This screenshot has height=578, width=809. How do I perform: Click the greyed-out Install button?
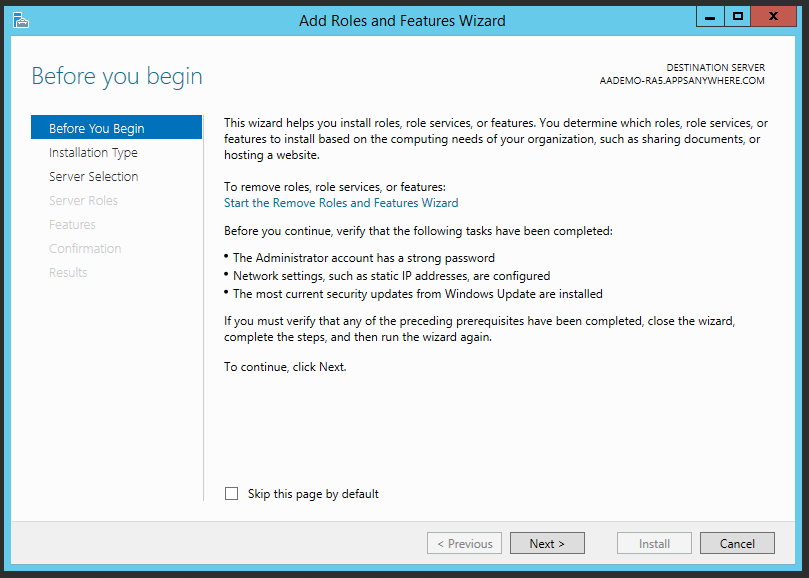(654, 544)
